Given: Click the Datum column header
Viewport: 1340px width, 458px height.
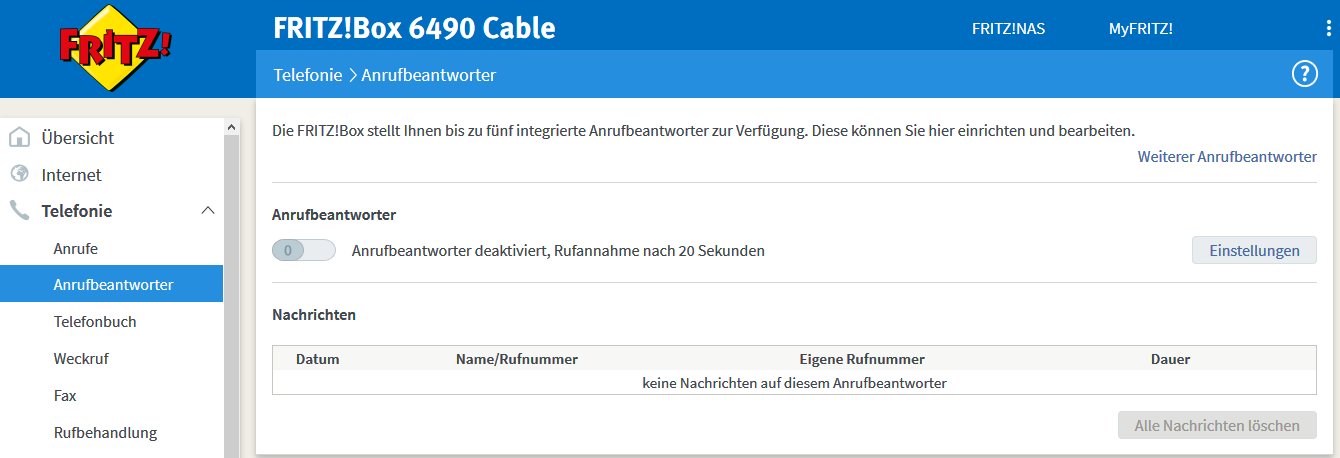Looking at the screenshot, I should 318,359.
